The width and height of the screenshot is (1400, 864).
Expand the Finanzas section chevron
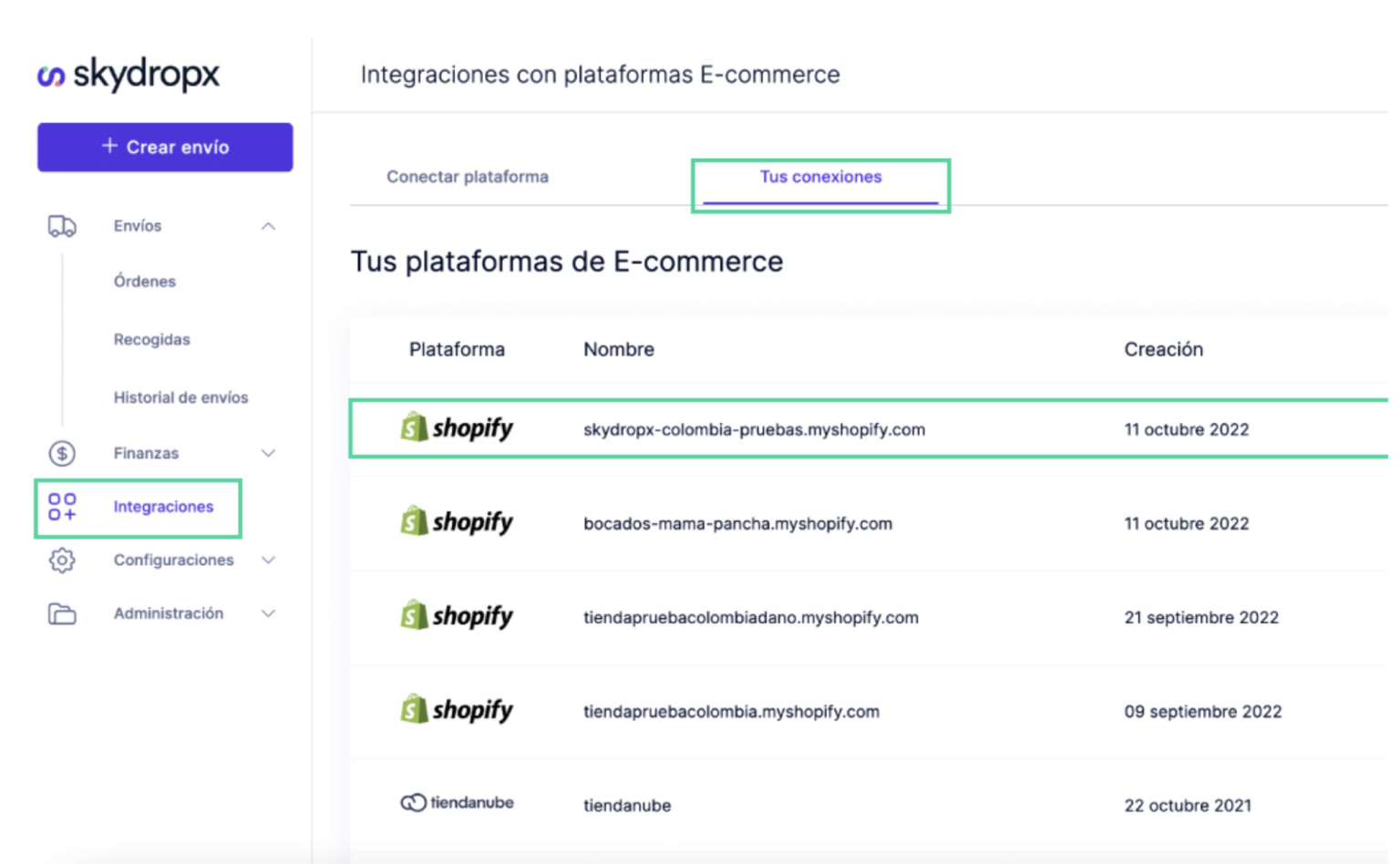point(268,452)
